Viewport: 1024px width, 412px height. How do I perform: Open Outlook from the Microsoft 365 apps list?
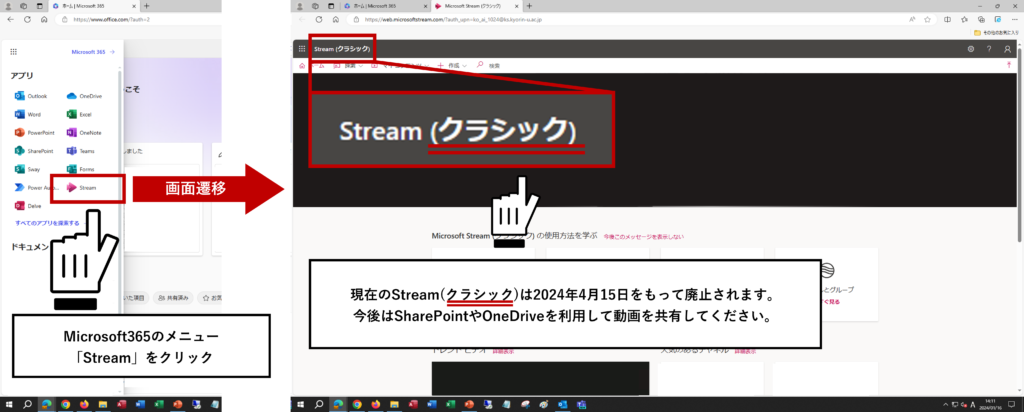coord(30,96)
